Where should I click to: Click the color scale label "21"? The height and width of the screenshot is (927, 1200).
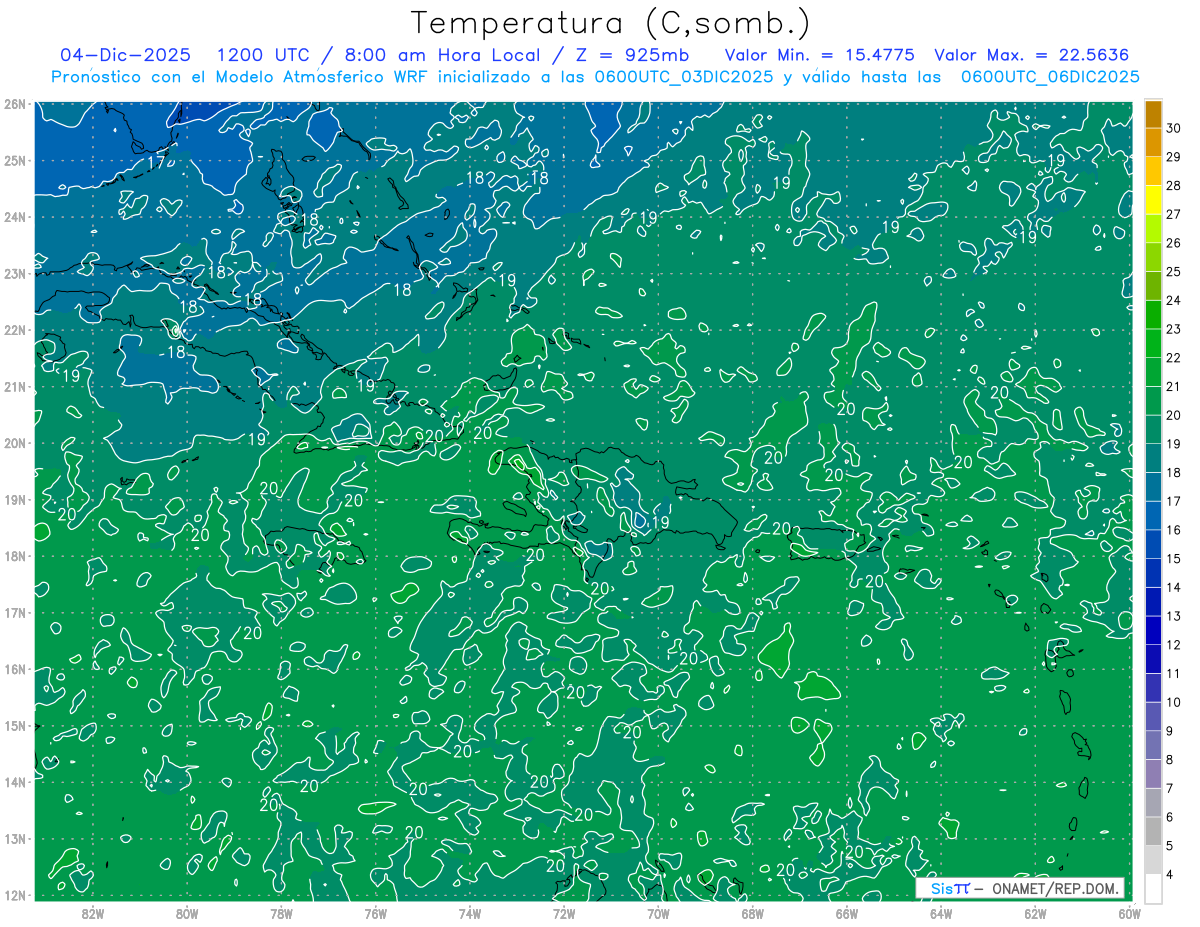[1174, 387]
